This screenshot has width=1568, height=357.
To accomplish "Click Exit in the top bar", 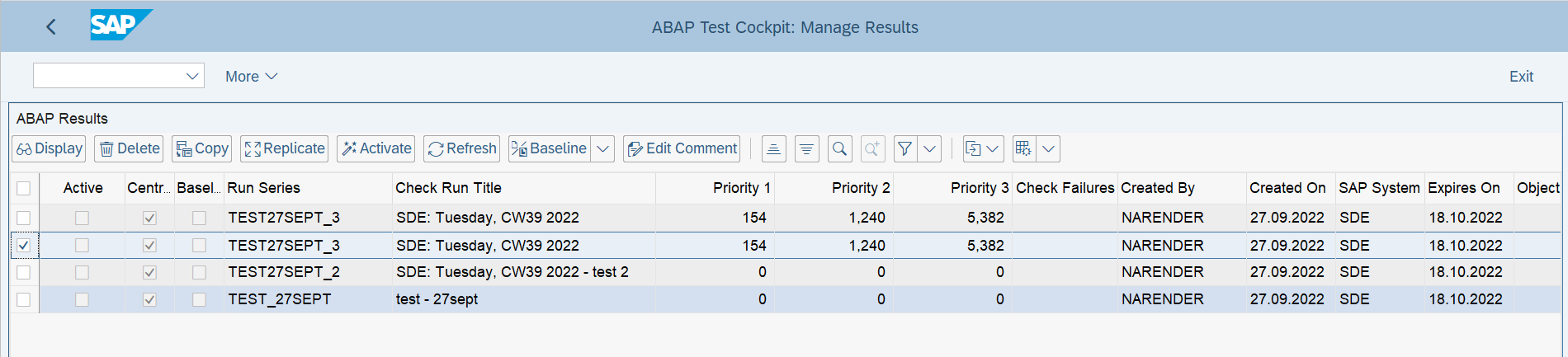I will coord(1520,76).
